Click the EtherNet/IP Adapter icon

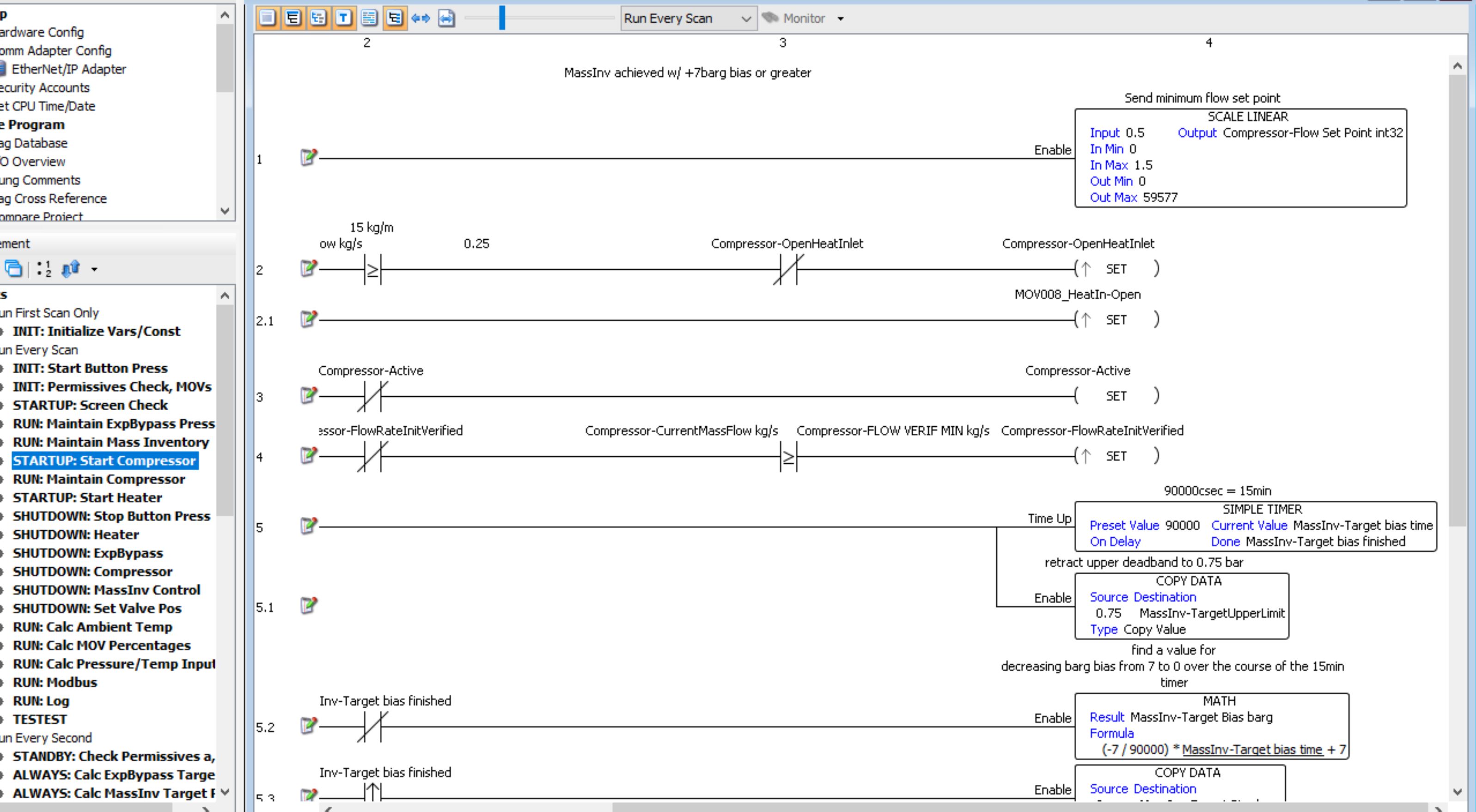click(x=3, y=69)
